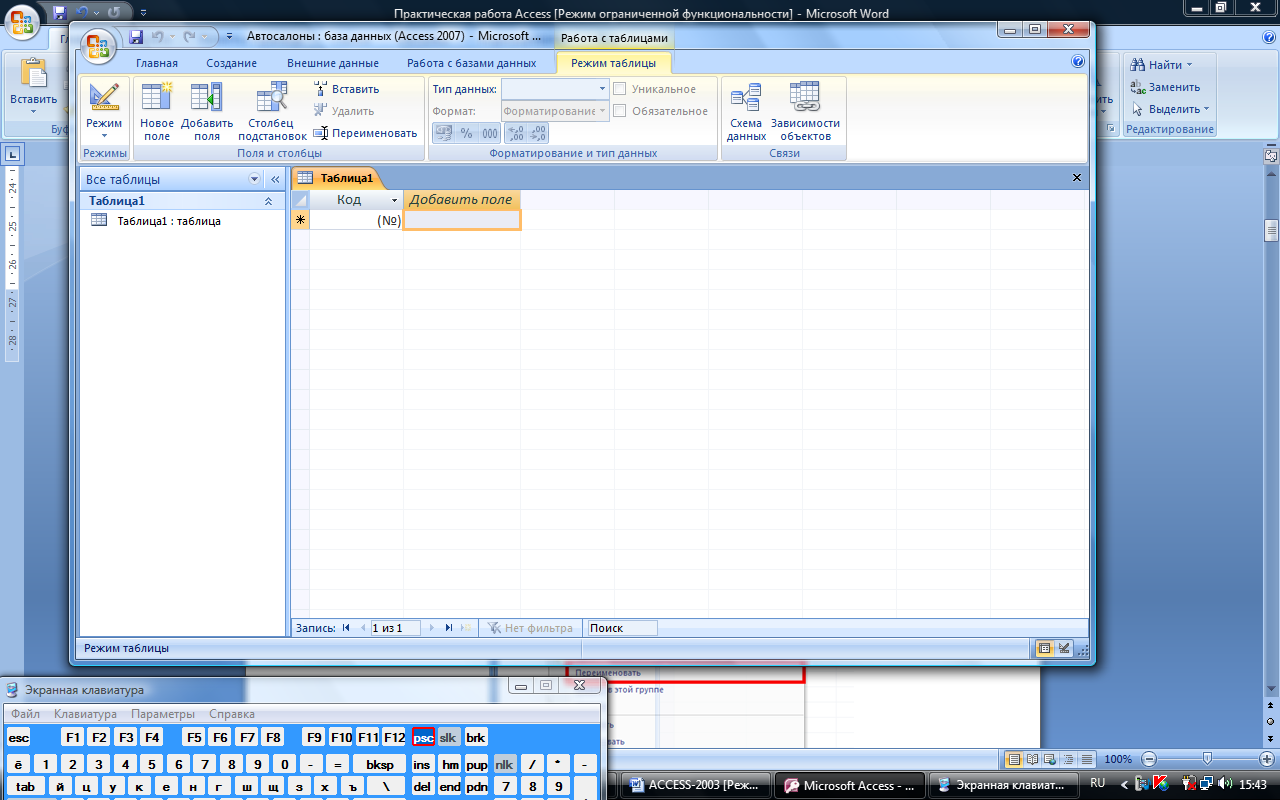This screenshot has width=1280, height=800.
Task: Click Переименовать column button
Action: tap(365, 133)
